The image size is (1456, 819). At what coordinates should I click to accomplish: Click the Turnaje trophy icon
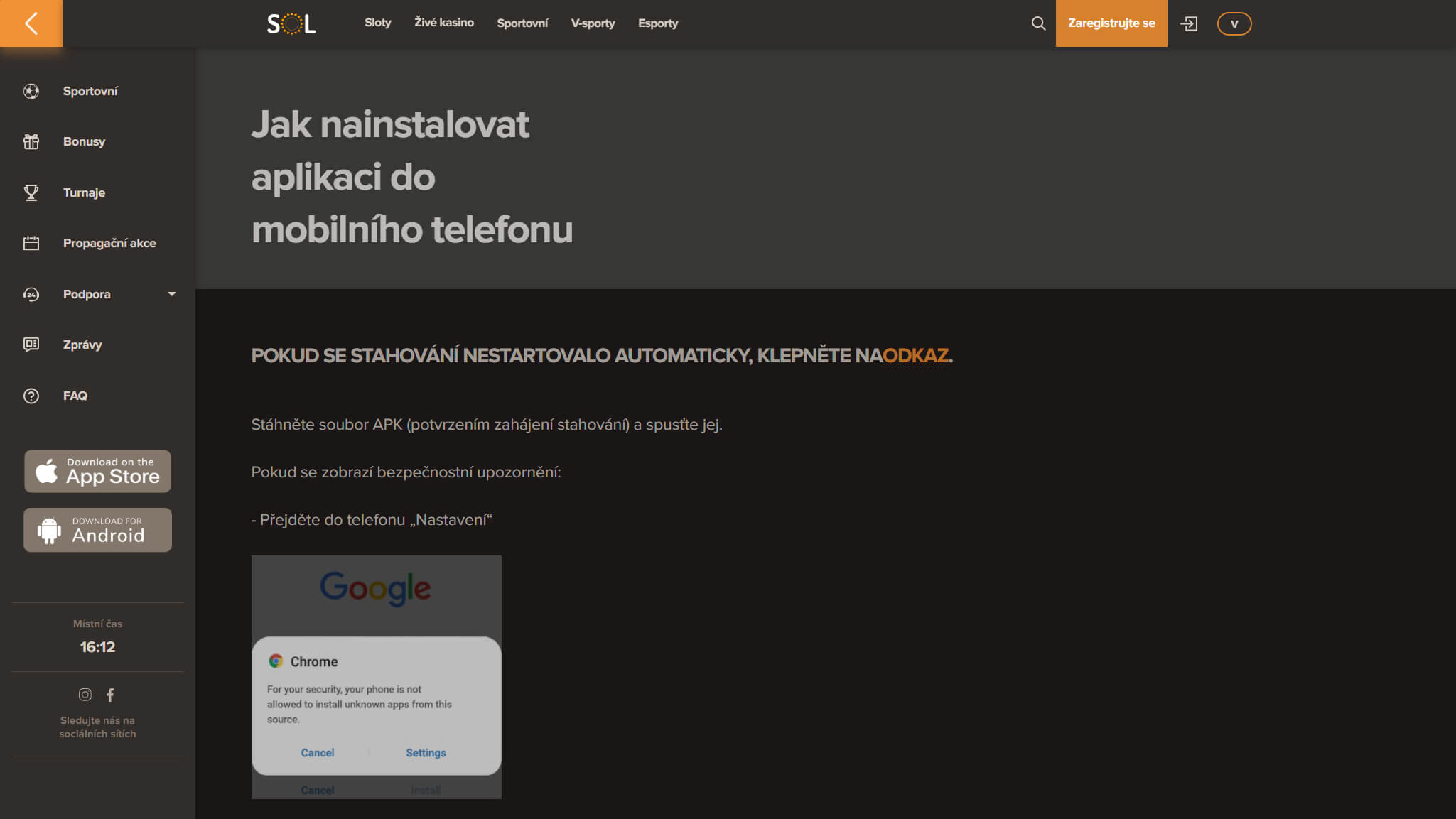[x=31, y=192]
